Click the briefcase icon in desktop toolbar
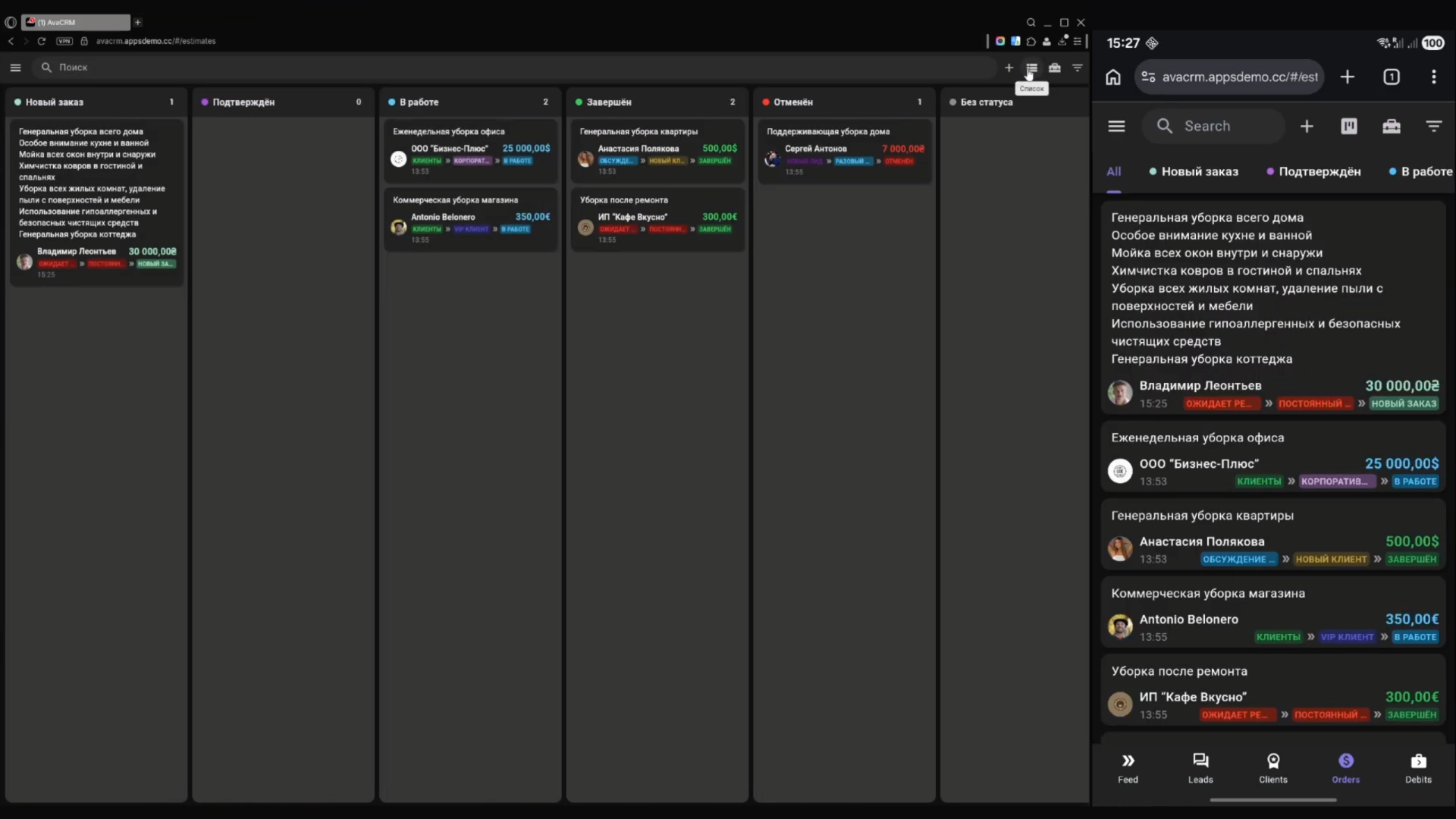 [1054, 67]
